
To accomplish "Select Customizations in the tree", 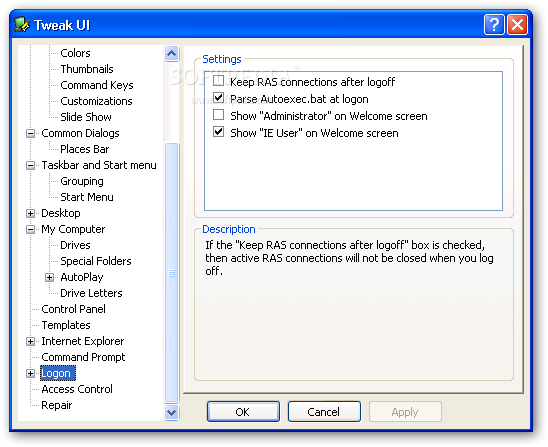I will click(x=96, y=101).
